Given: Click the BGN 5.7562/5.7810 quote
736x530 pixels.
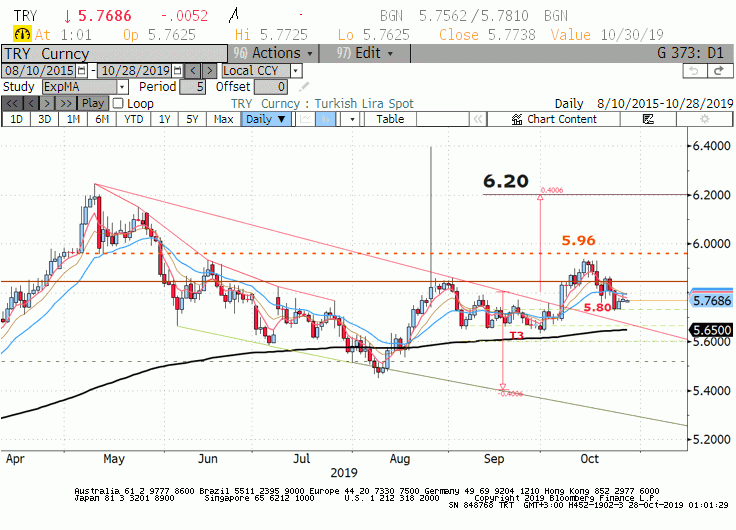Looking at the screenshot, I should coord(454,16).
